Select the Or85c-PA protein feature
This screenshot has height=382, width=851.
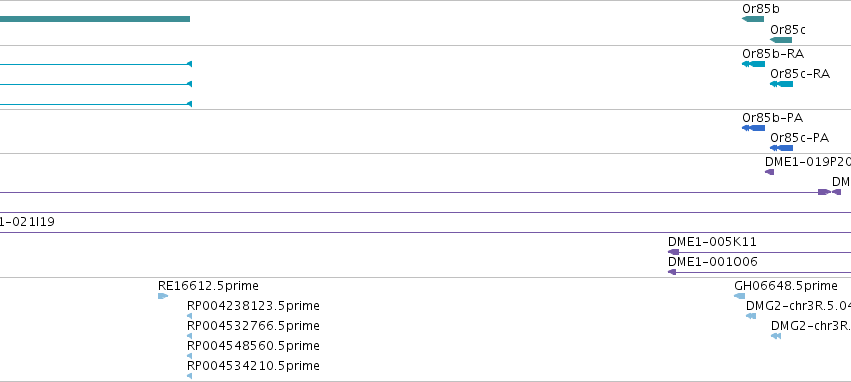(782, 148)
